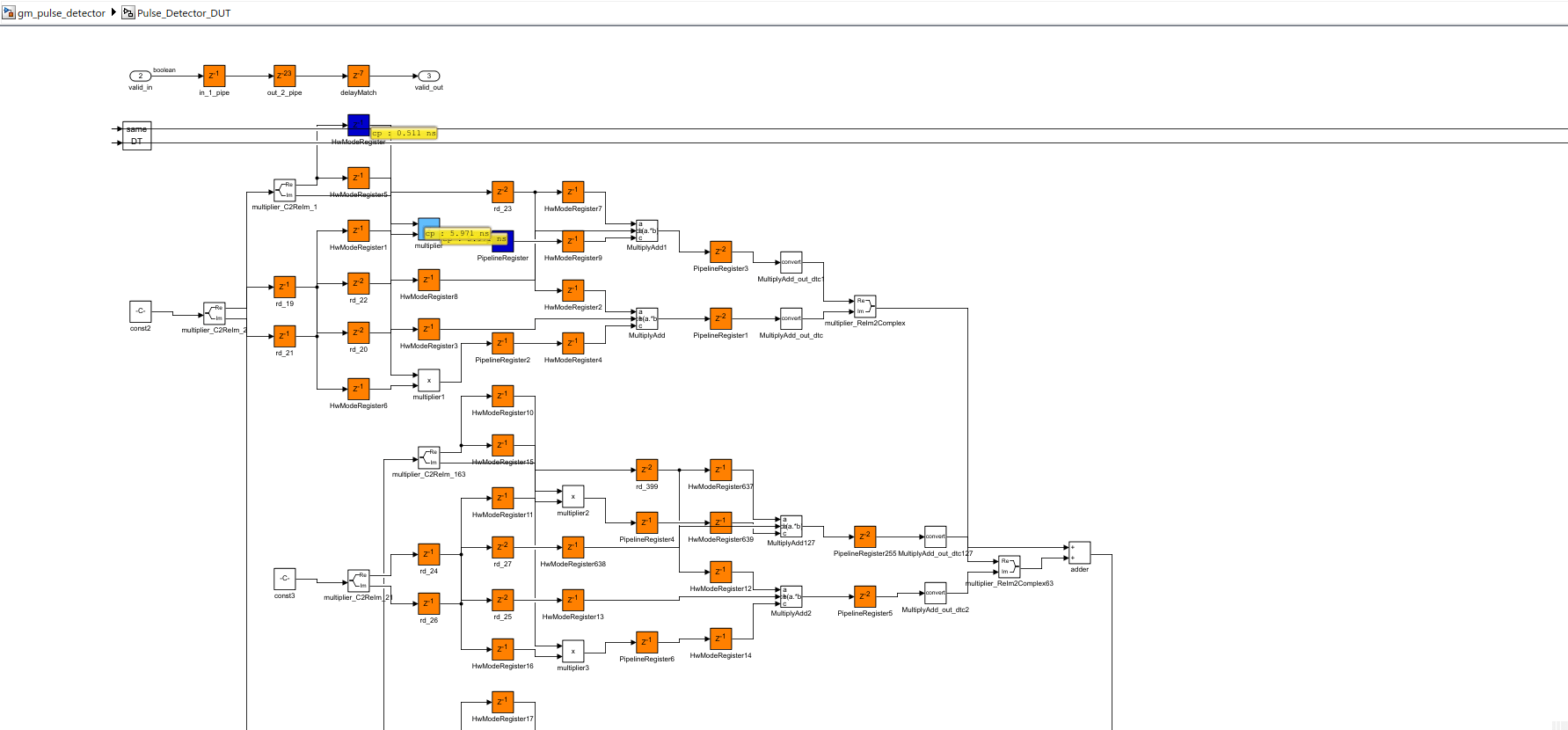Select the adder sum block
This screenshot has width=1568, height=730.
click(x=1080, y=552)
